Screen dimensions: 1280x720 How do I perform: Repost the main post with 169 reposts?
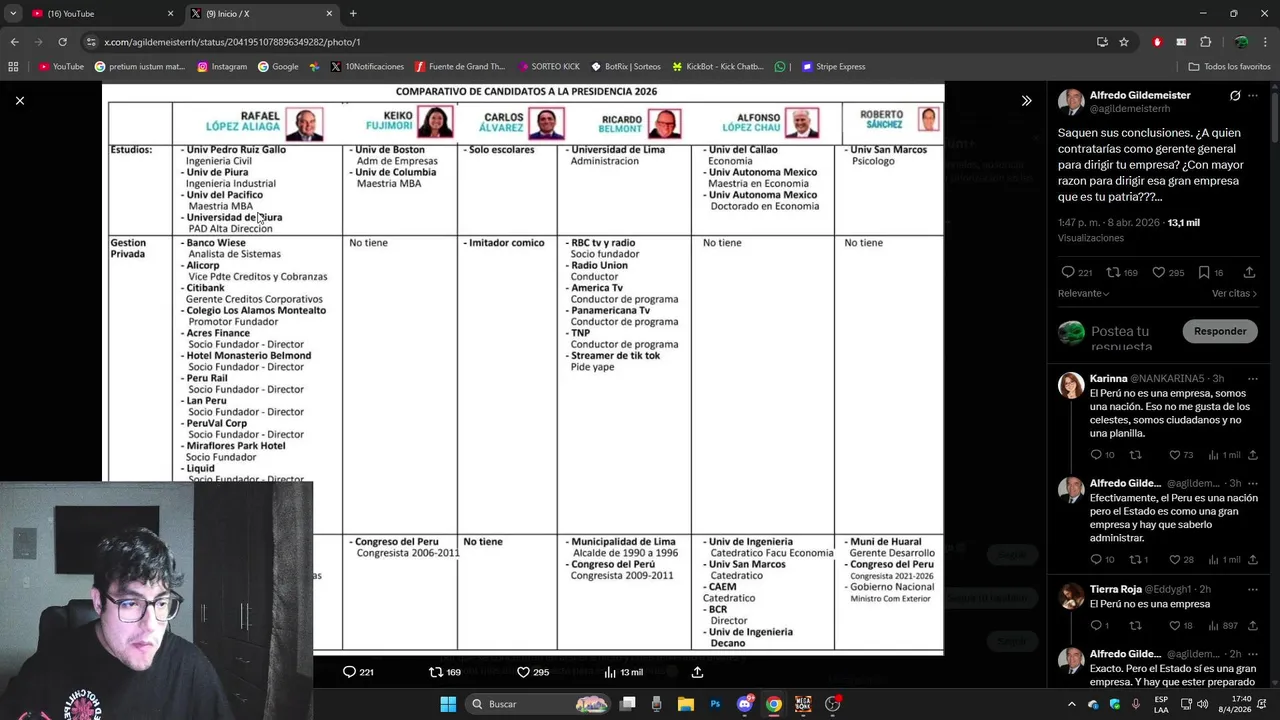pyautogui.click(x=1123, y=272)
